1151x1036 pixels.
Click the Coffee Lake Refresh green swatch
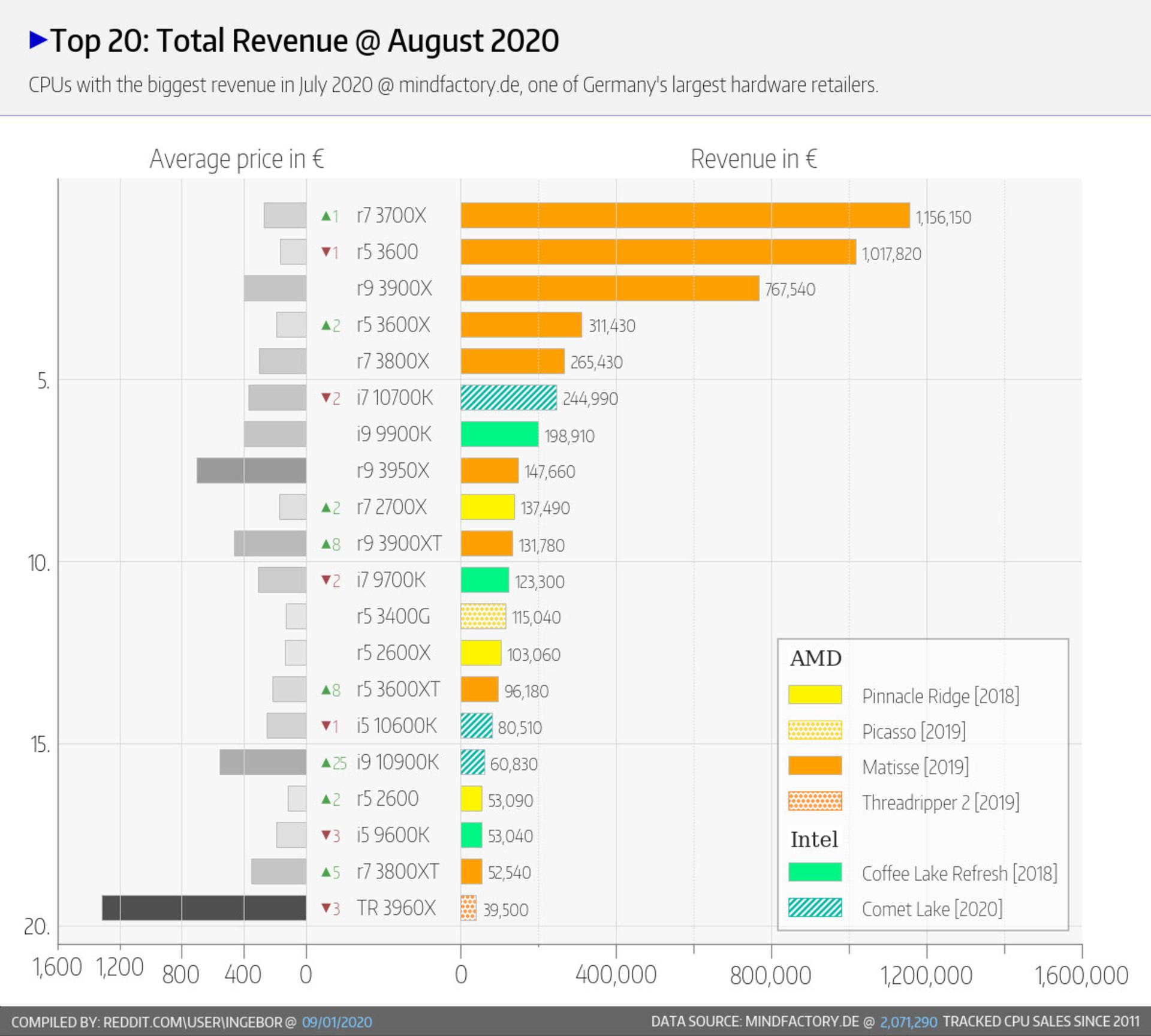(815, 872)
